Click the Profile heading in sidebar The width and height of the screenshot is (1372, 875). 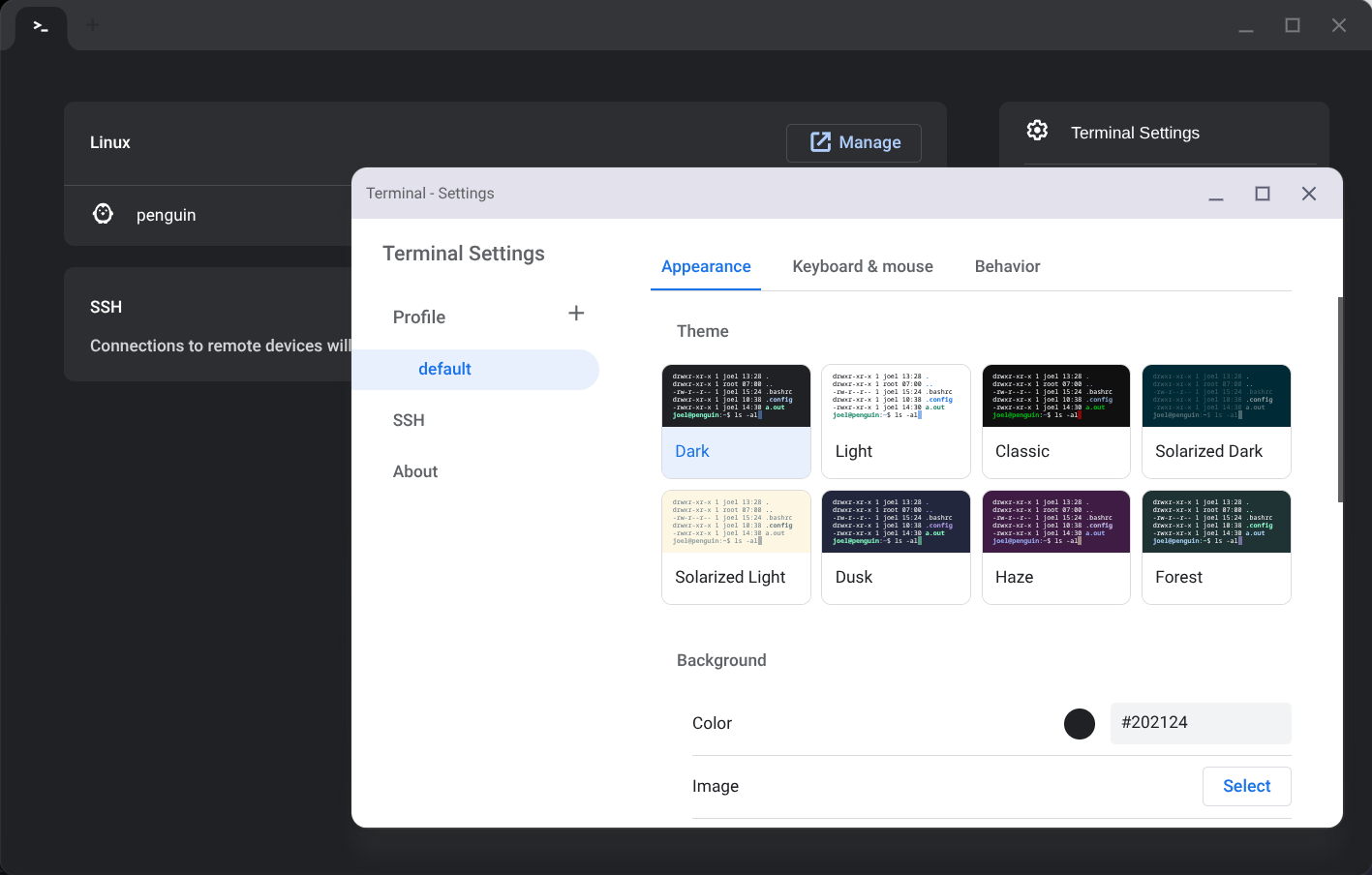coord(419,317)
